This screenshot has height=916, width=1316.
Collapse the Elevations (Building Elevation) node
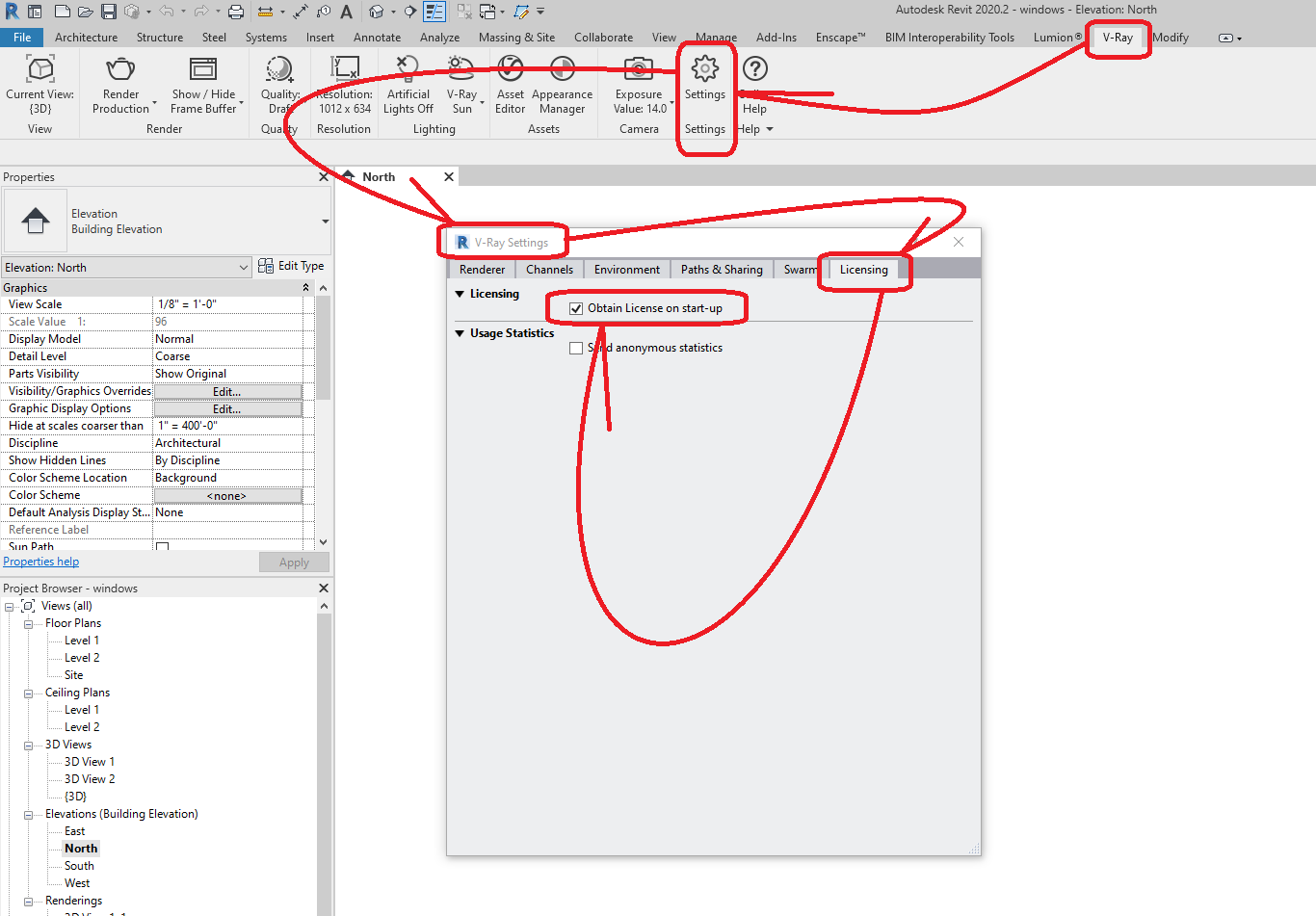tap(28, 815)
